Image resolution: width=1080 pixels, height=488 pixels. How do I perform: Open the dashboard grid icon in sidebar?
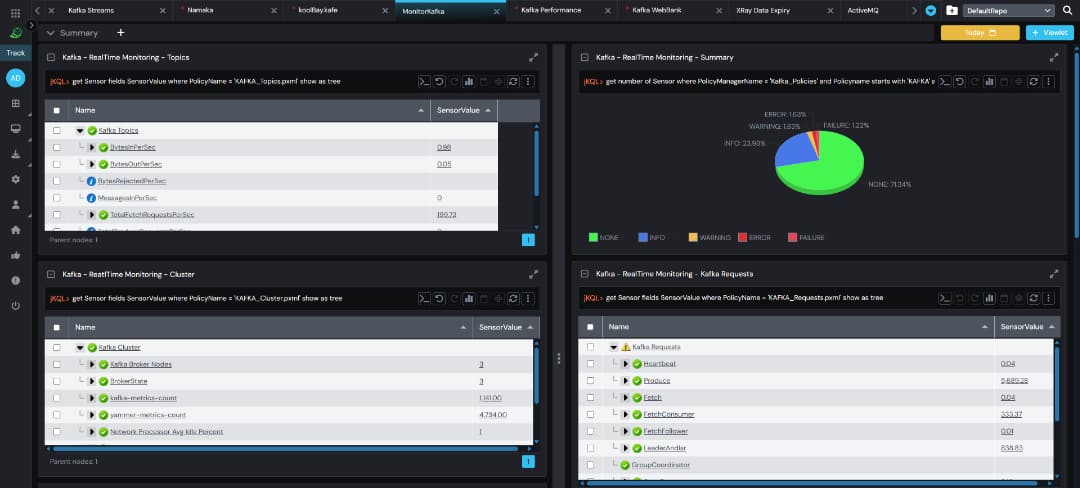(x=15, y=104)
